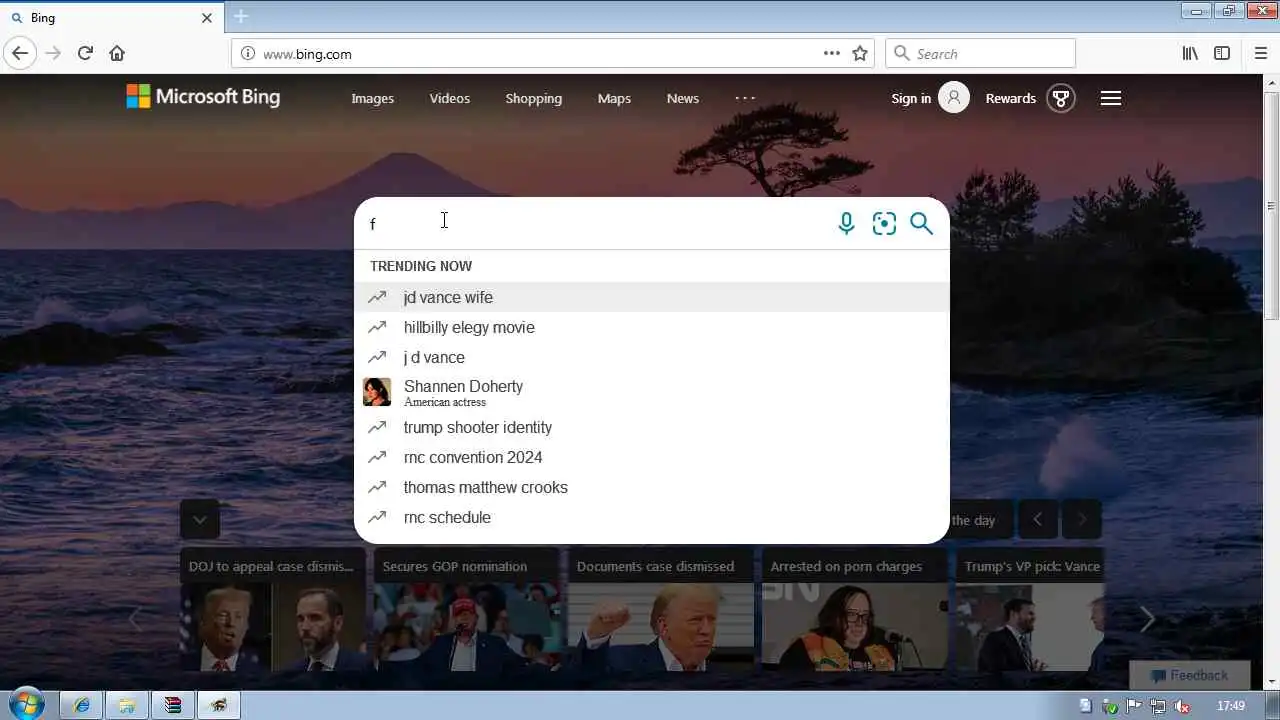Open page actions three-dot menu
The height and width of the screenshot is (720, 1280).
click(831, 53)
